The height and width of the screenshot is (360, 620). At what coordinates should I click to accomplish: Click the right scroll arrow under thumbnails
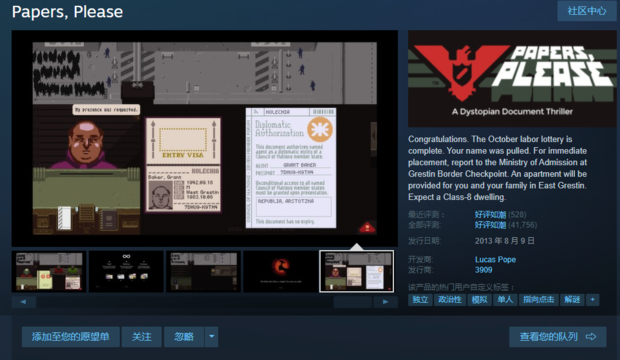[x=385, y=302]
